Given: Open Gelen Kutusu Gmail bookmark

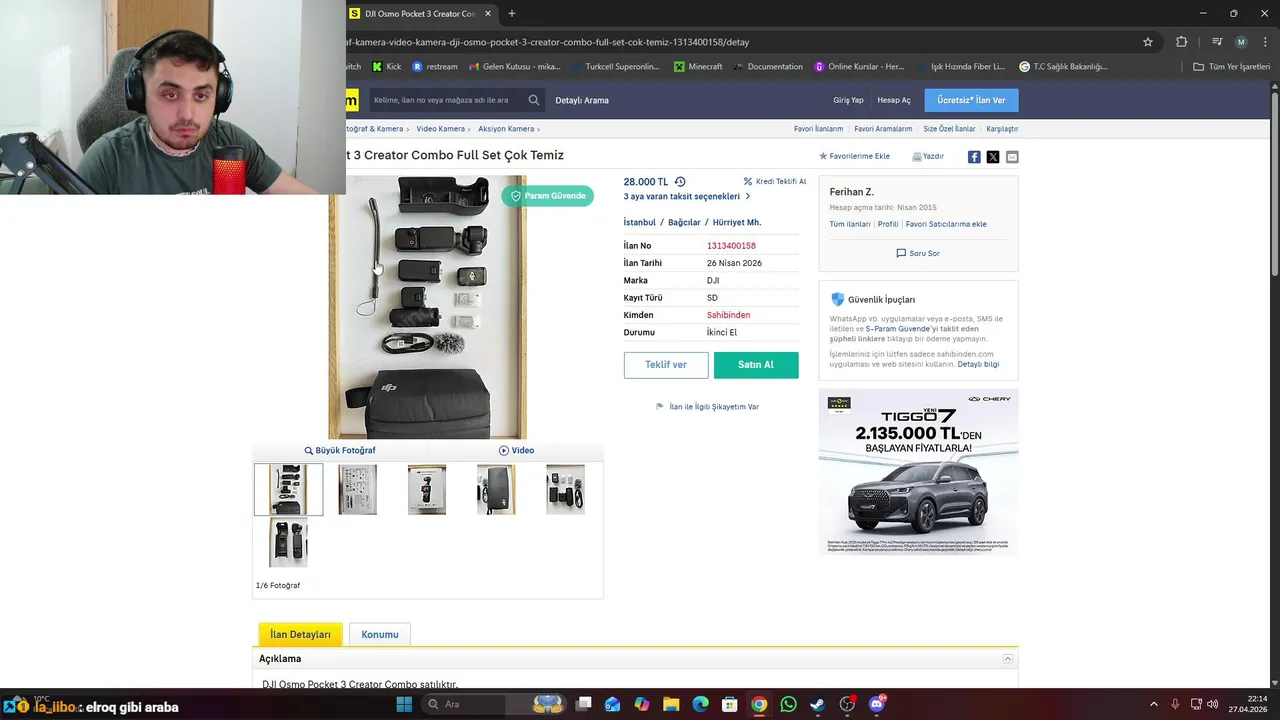Looking at the screenshot, I should pos(515,67).
